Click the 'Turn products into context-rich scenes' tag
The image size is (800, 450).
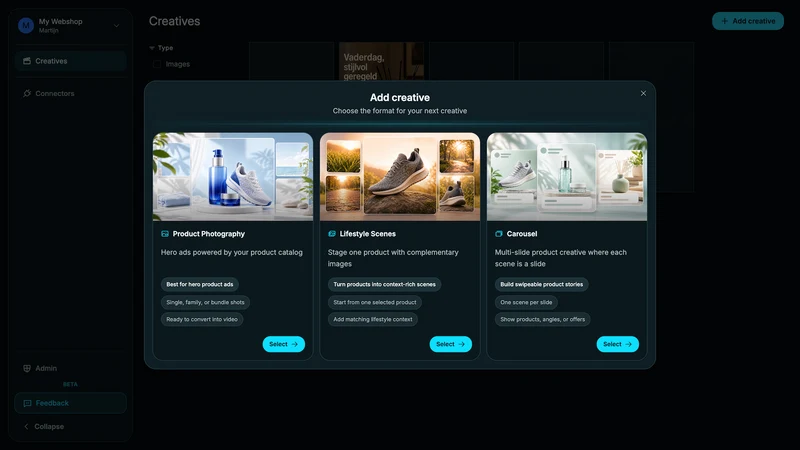pos(384,284)
